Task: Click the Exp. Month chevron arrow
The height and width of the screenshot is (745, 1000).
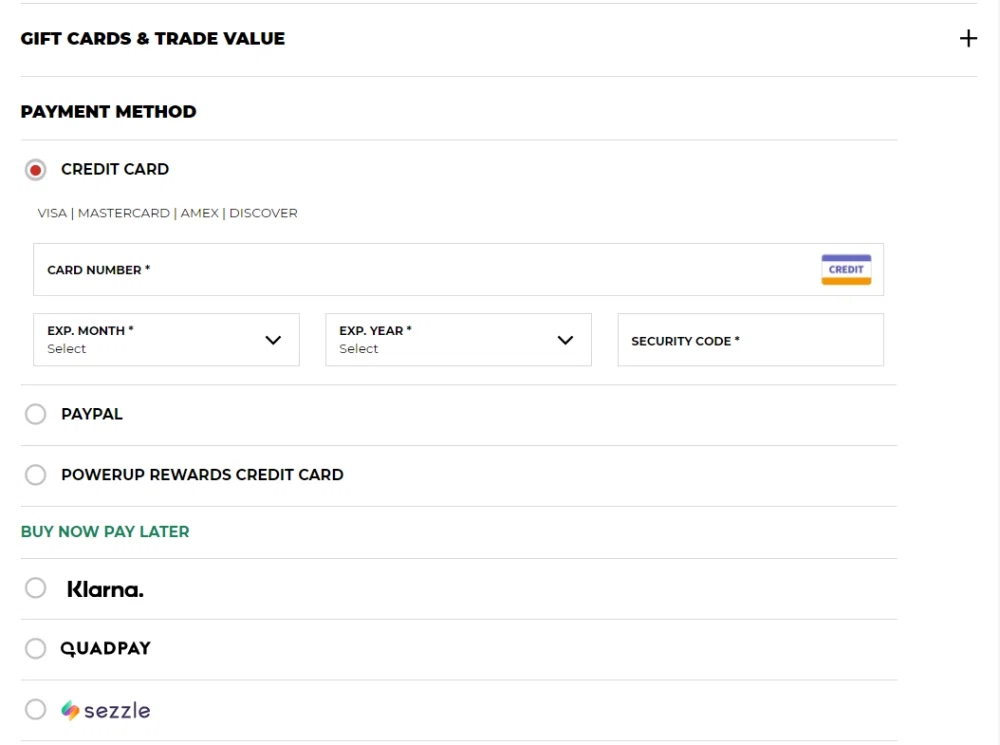Action: [x=273, y=340]
